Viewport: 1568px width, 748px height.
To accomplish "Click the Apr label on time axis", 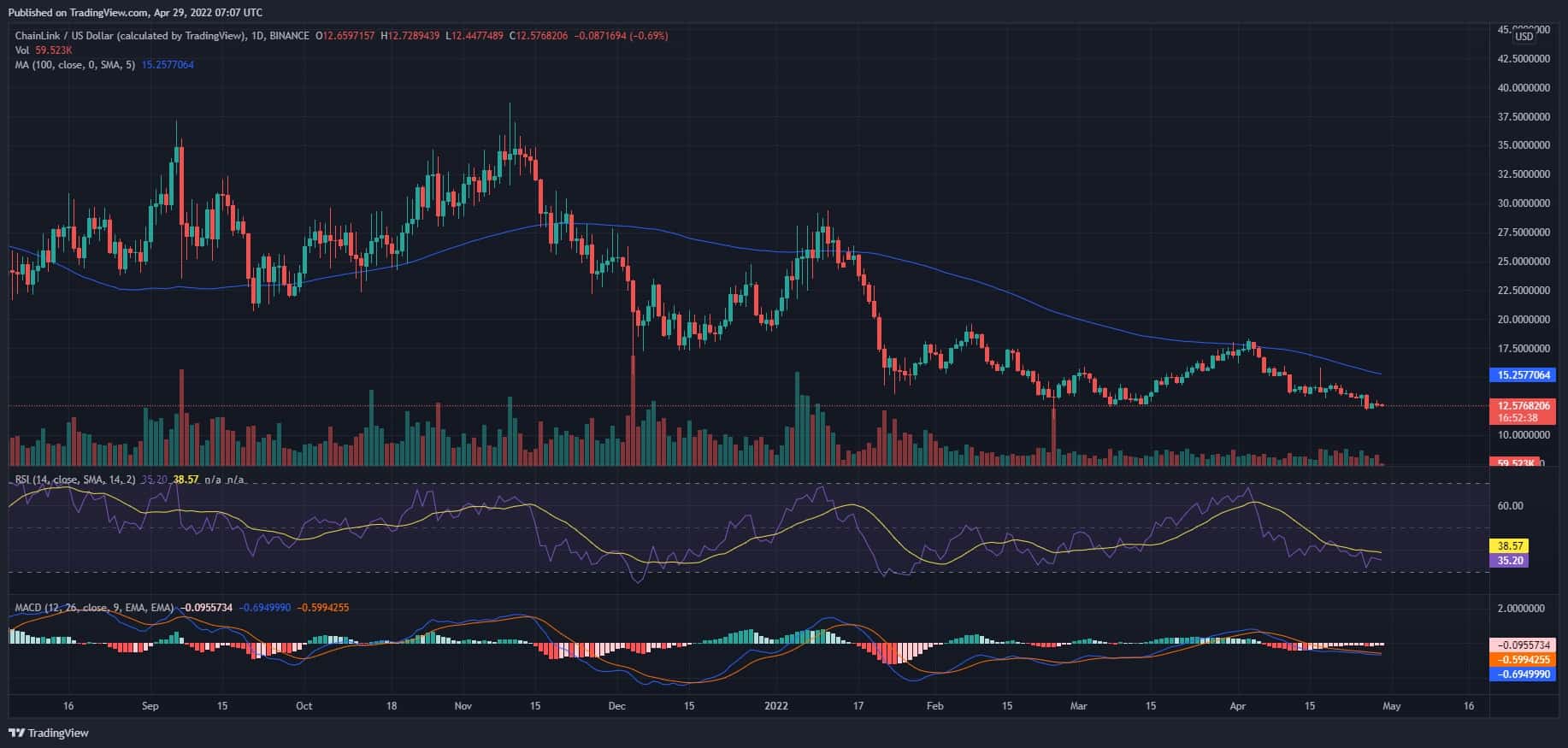I will click(x=1237, y=706).
